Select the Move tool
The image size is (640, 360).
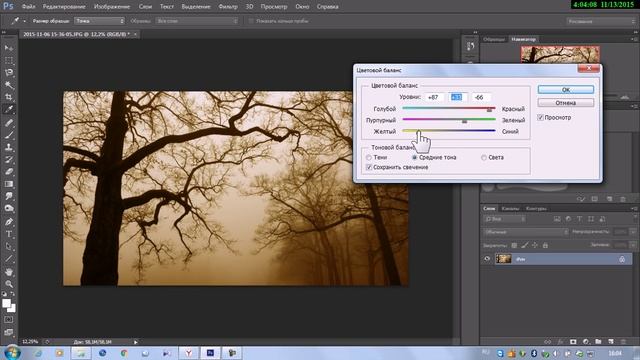click(9, 48)
